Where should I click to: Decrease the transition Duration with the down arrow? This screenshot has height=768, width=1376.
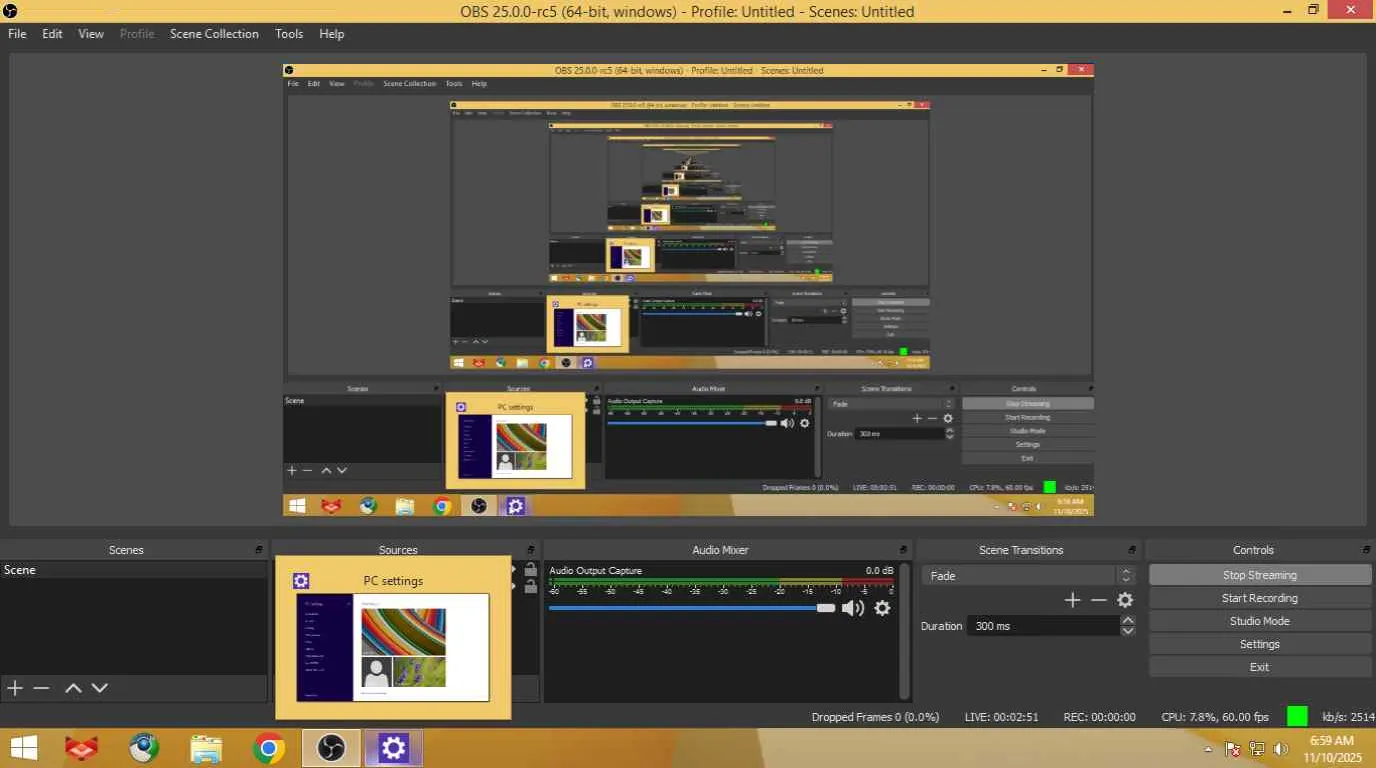[x=1129, y=631]
